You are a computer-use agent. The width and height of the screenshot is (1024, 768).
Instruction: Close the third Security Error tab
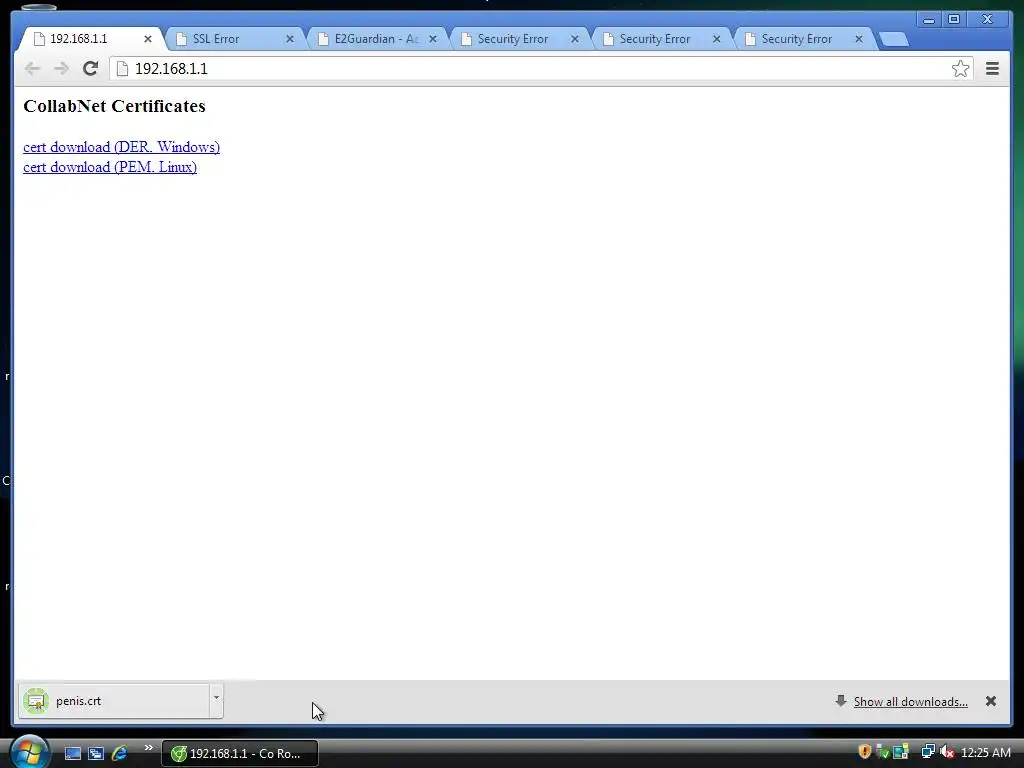pos(859,39)
